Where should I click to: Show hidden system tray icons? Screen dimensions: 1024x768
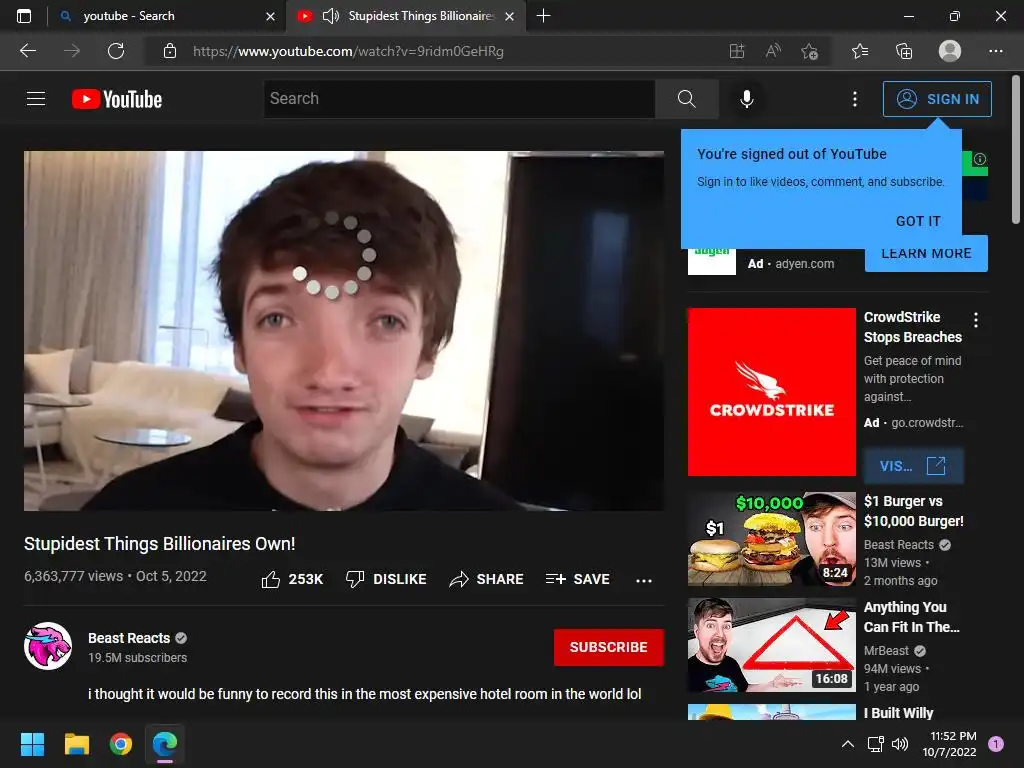847,744
